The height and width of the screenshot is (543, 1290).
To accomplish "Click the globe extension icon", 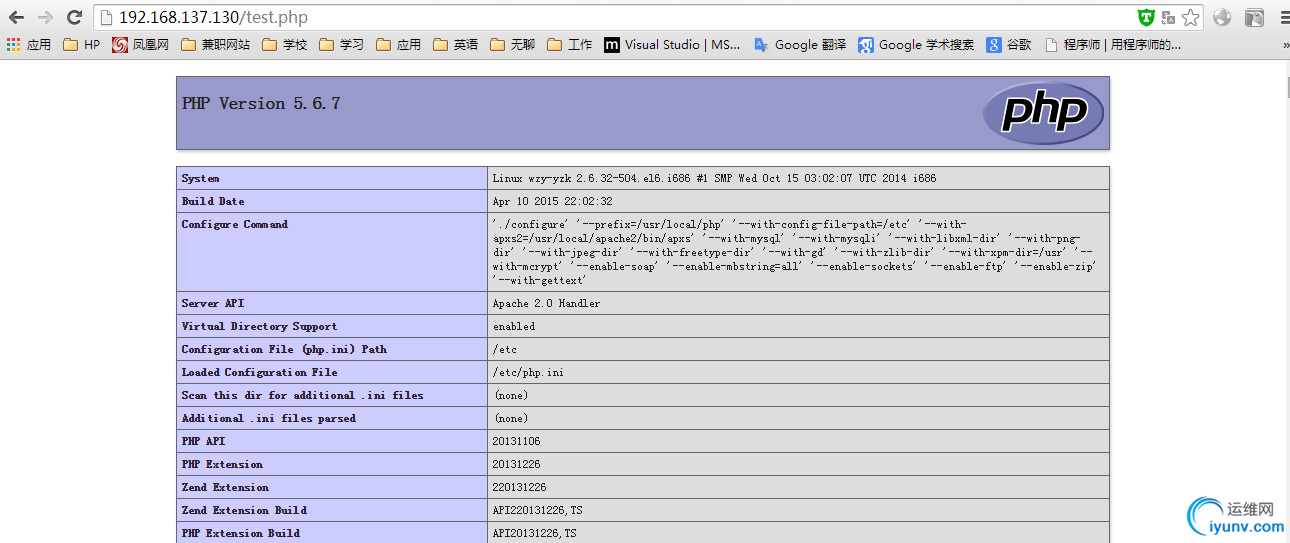I will [1222, 17].
